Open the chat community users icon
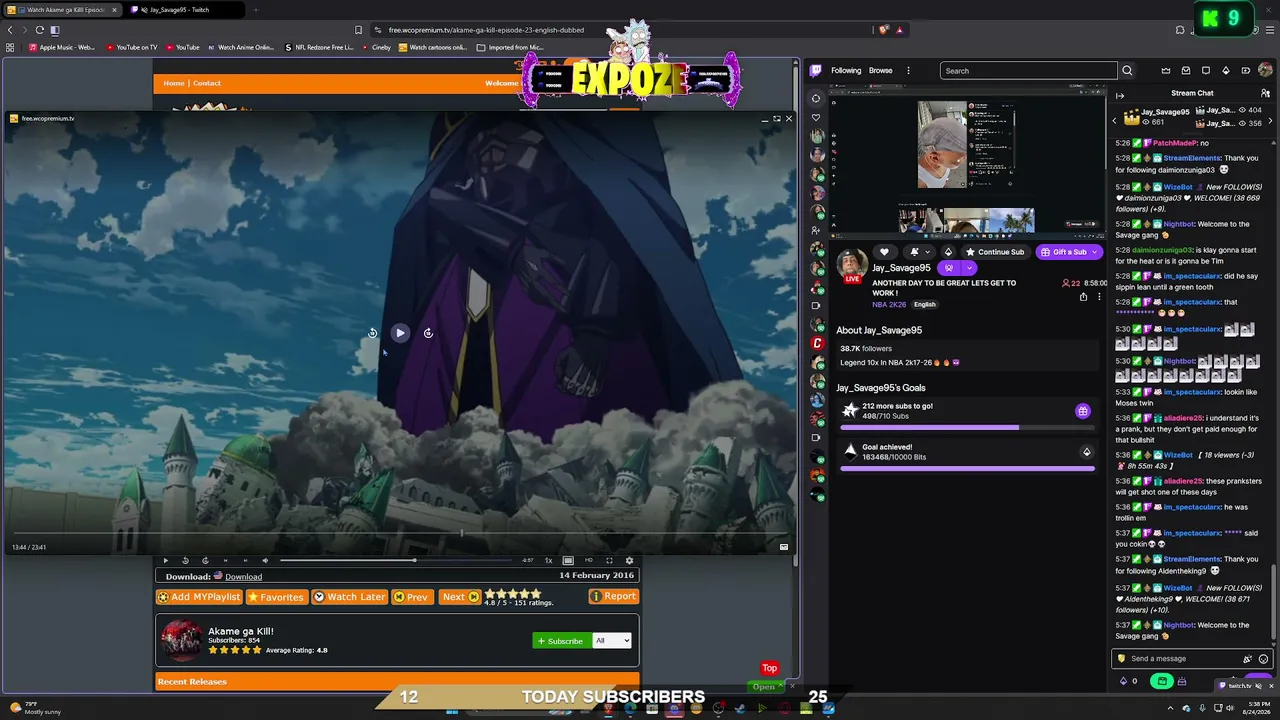Image resolution: width=1280 pixels, height=720 pixels. (x=1265, y=93)
